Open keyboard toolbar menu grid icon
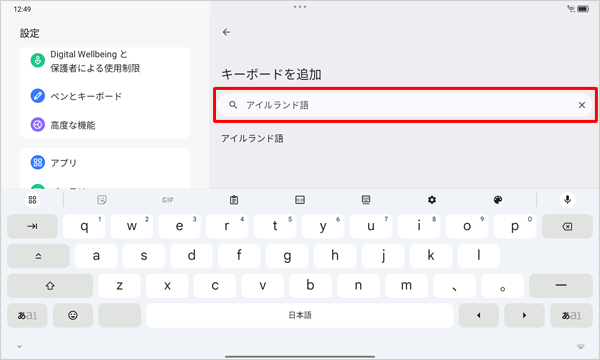 pos(33,200)
